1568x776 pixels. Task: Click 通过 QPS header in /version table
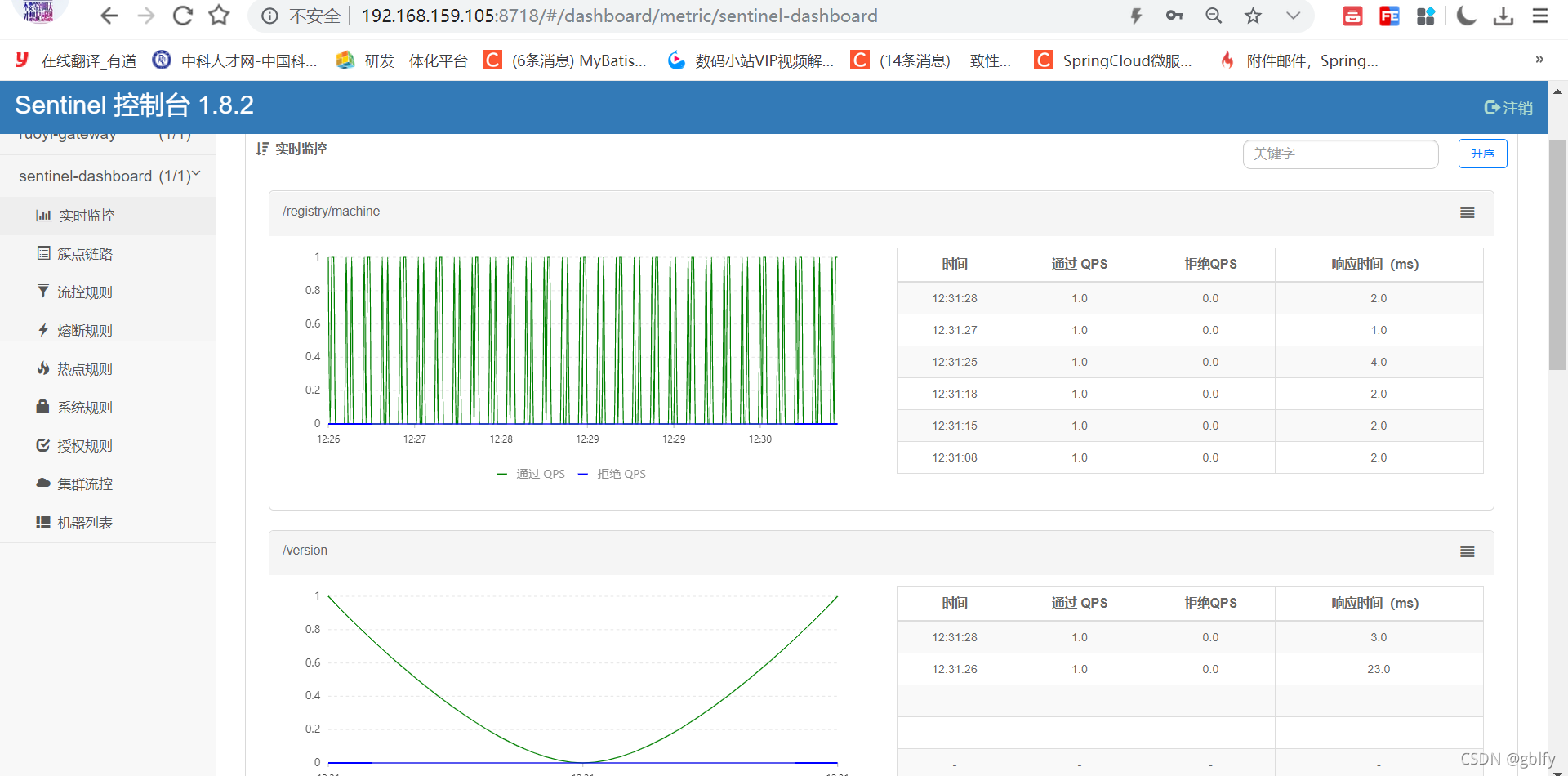click(x=1080, y=604)
